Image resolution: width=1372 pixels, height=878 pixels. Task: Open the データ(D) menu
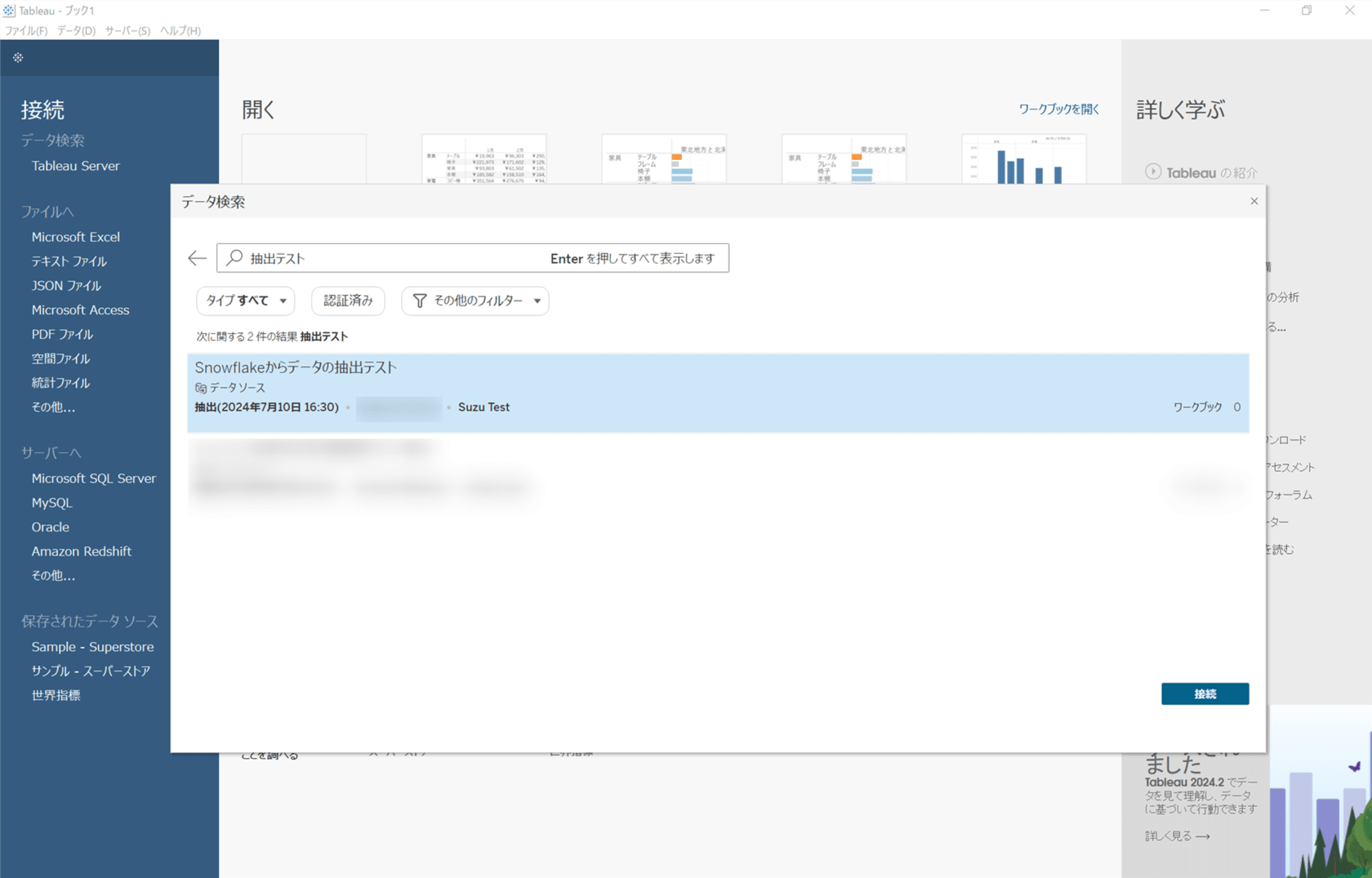(x=76, y=31)
